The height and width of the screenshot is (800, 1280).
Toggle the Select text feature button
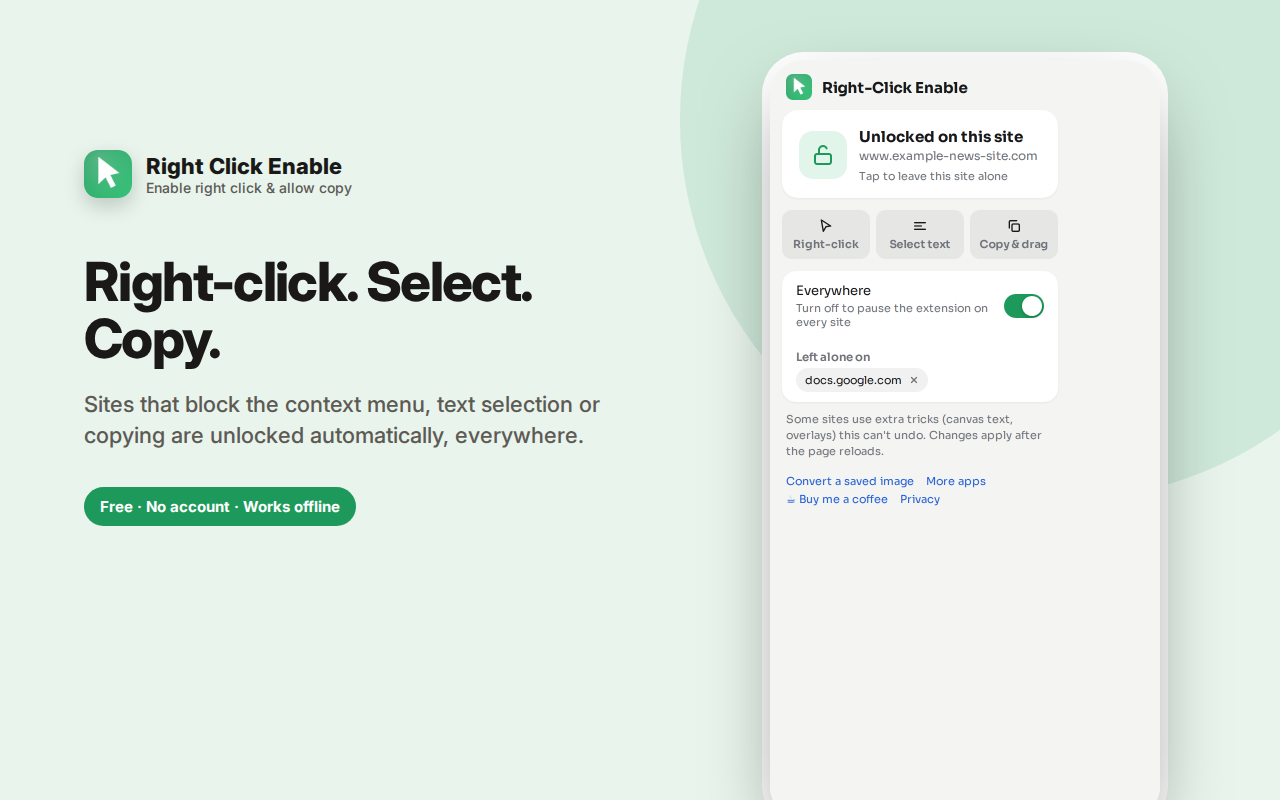tap(920, 234)
